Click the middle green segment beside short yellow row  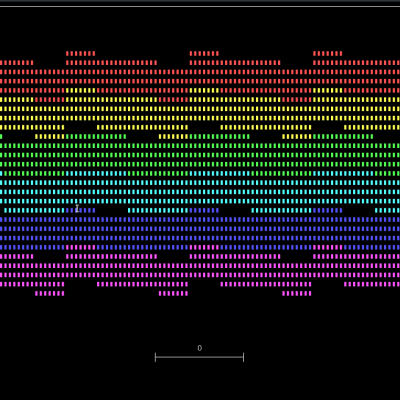pos(219,136)
